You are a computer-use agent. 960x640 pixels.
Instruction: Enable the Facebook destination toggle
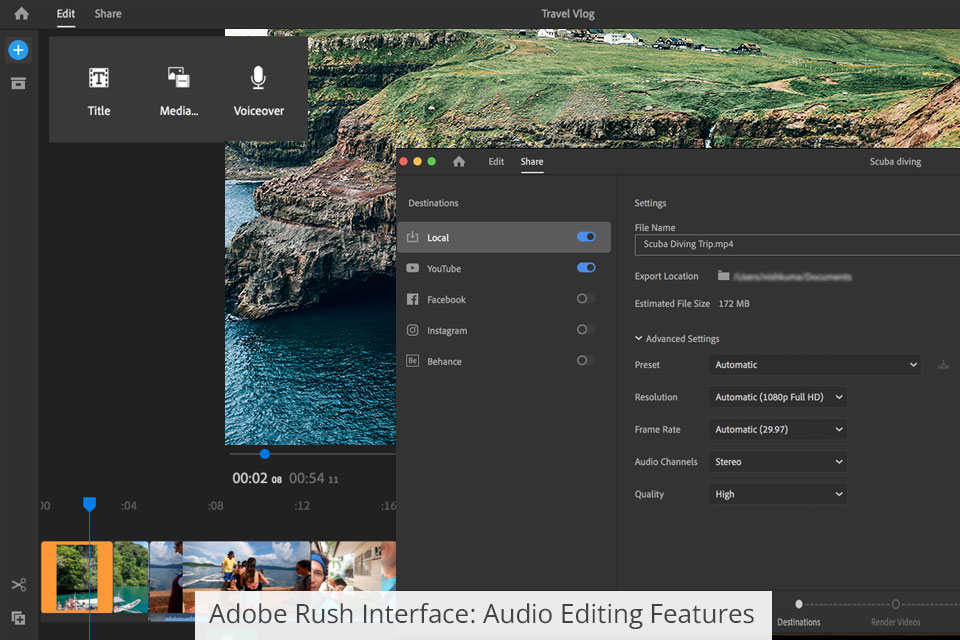586,299
